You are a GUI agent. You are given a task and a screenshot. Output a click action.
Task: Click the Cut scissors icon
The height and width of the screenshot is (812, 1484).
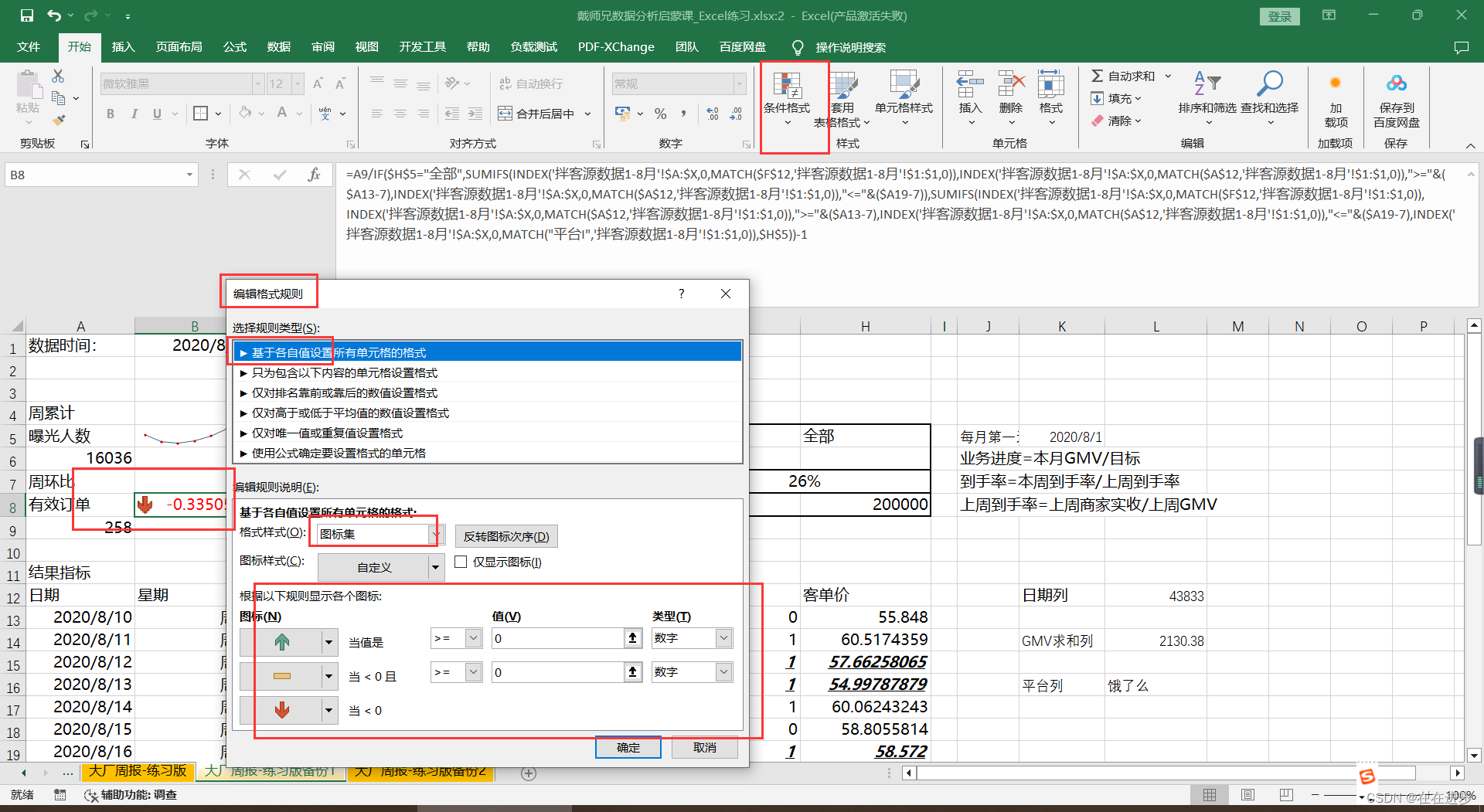pos(58,76)
